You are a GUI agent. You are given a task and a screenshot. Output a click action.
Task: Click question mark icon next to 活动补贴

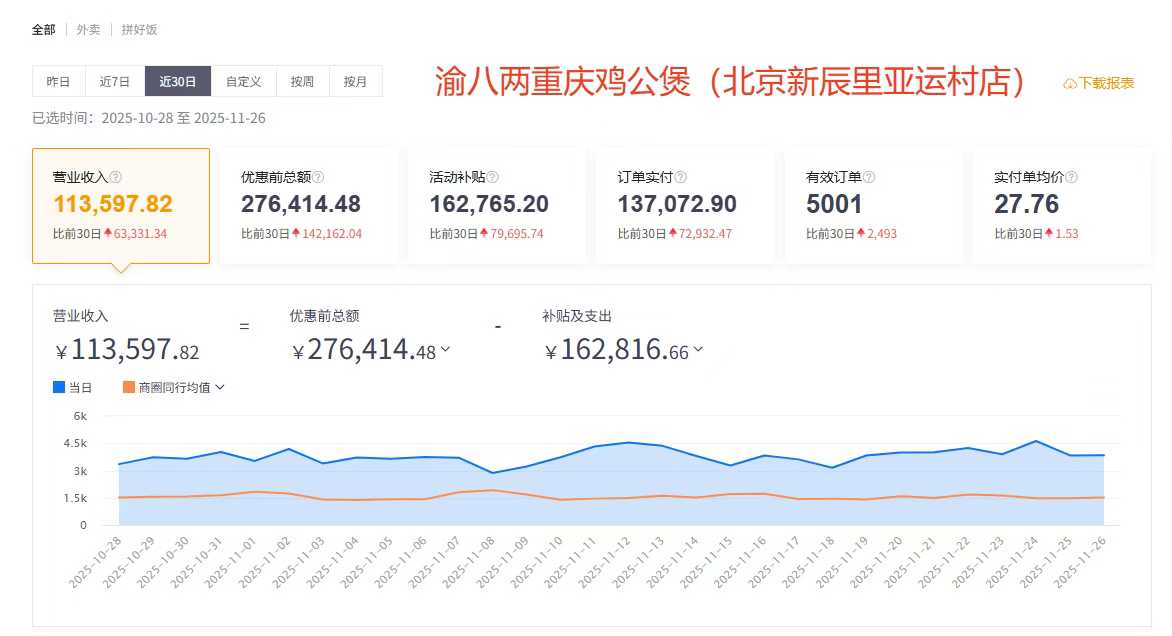pos(492,177)
